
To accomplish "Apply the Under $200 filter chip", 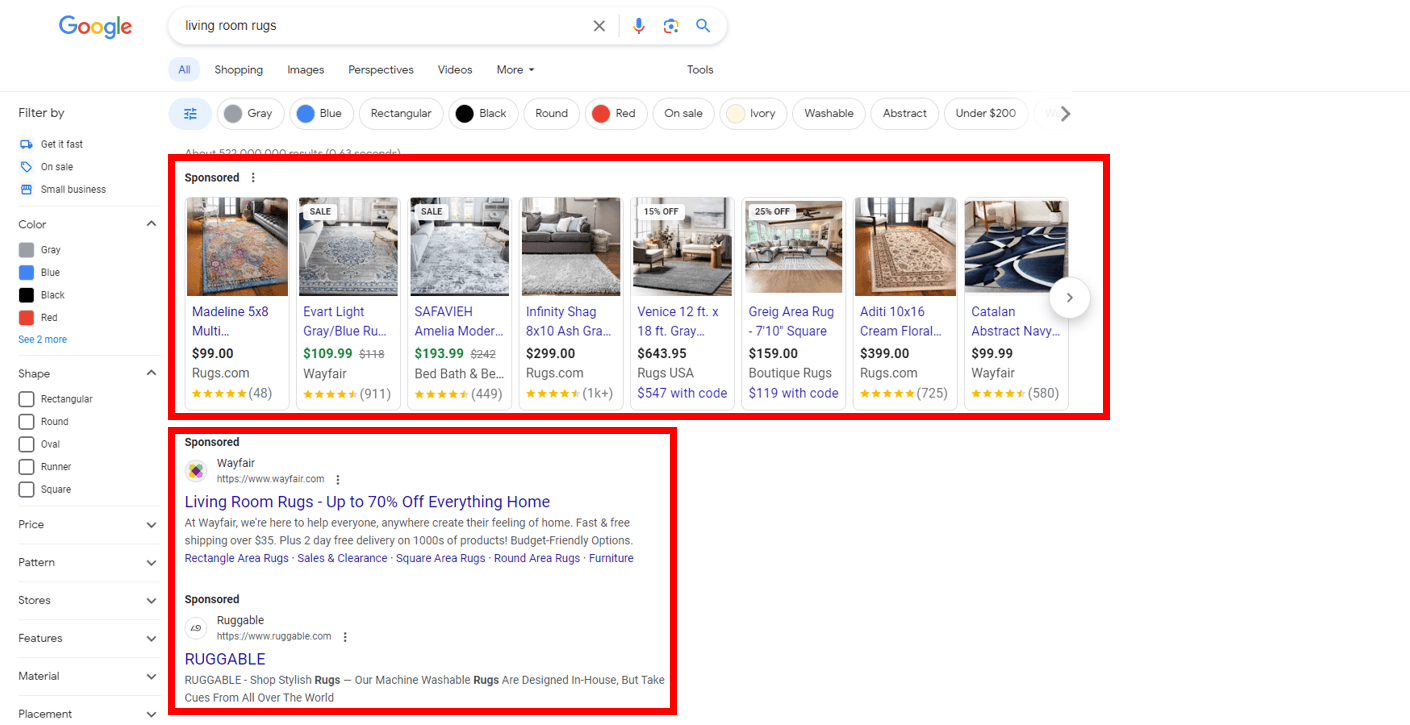I will point(986,114).
